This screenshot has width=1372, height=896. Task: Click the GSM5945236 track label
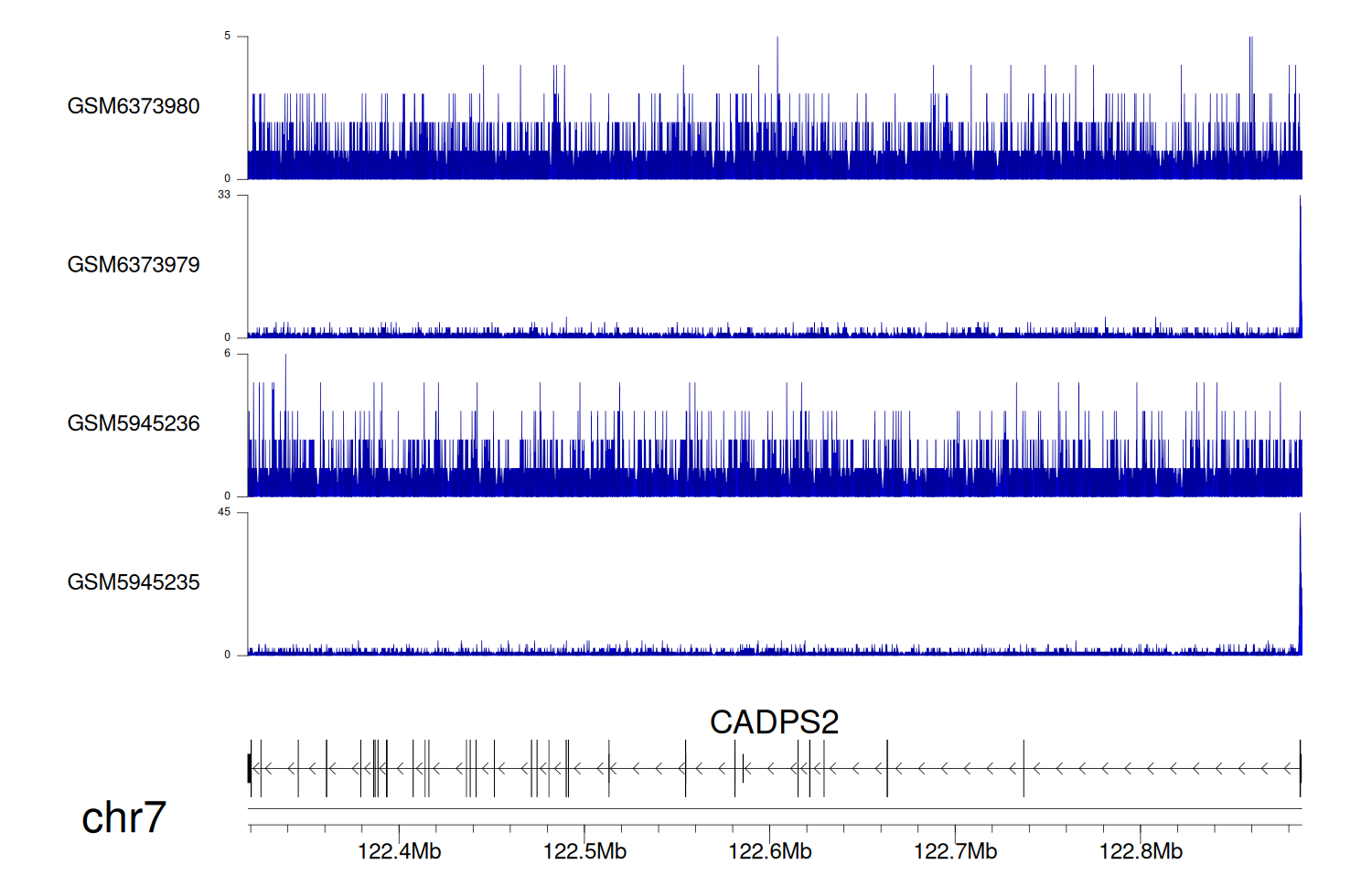point(134,423)
